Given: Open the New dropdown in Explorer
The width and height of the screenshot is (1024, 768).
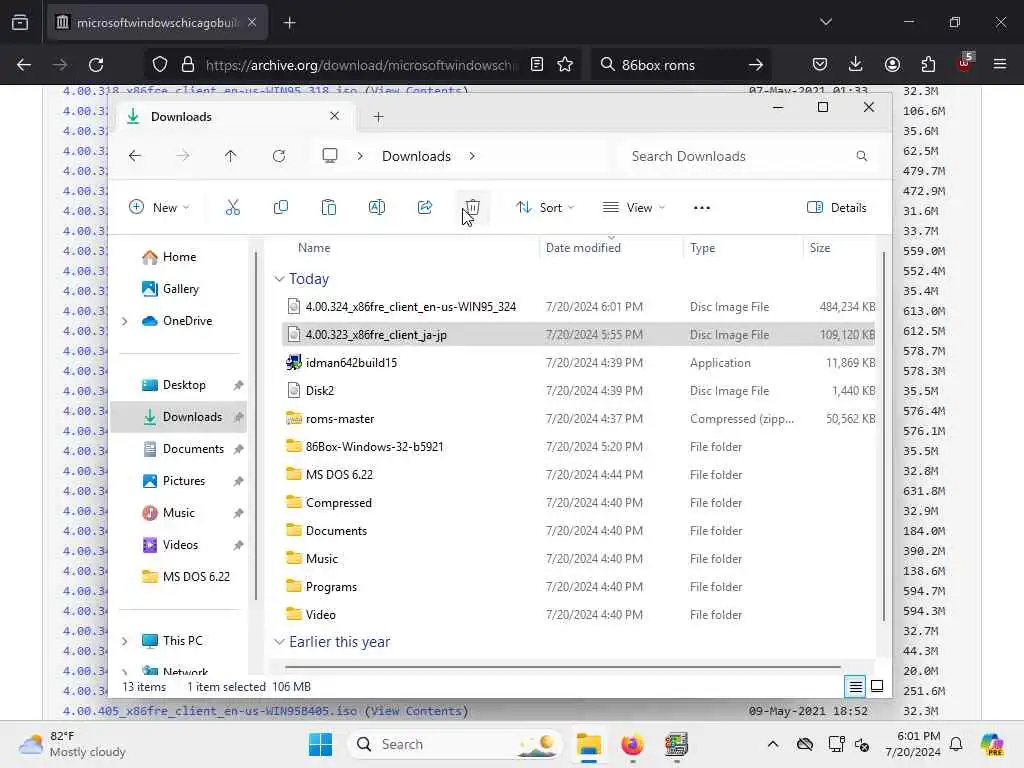Looking at the screenshot, I should 159,208.
